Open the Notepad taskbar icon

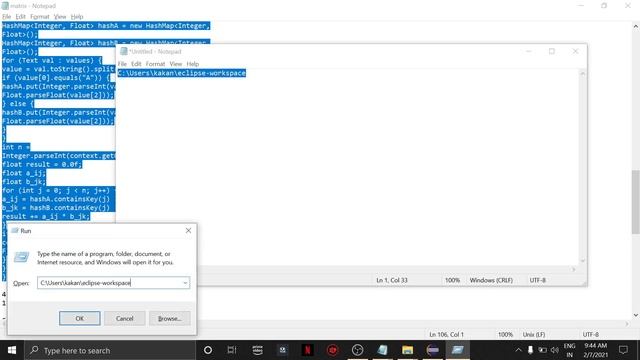[382, 350]
